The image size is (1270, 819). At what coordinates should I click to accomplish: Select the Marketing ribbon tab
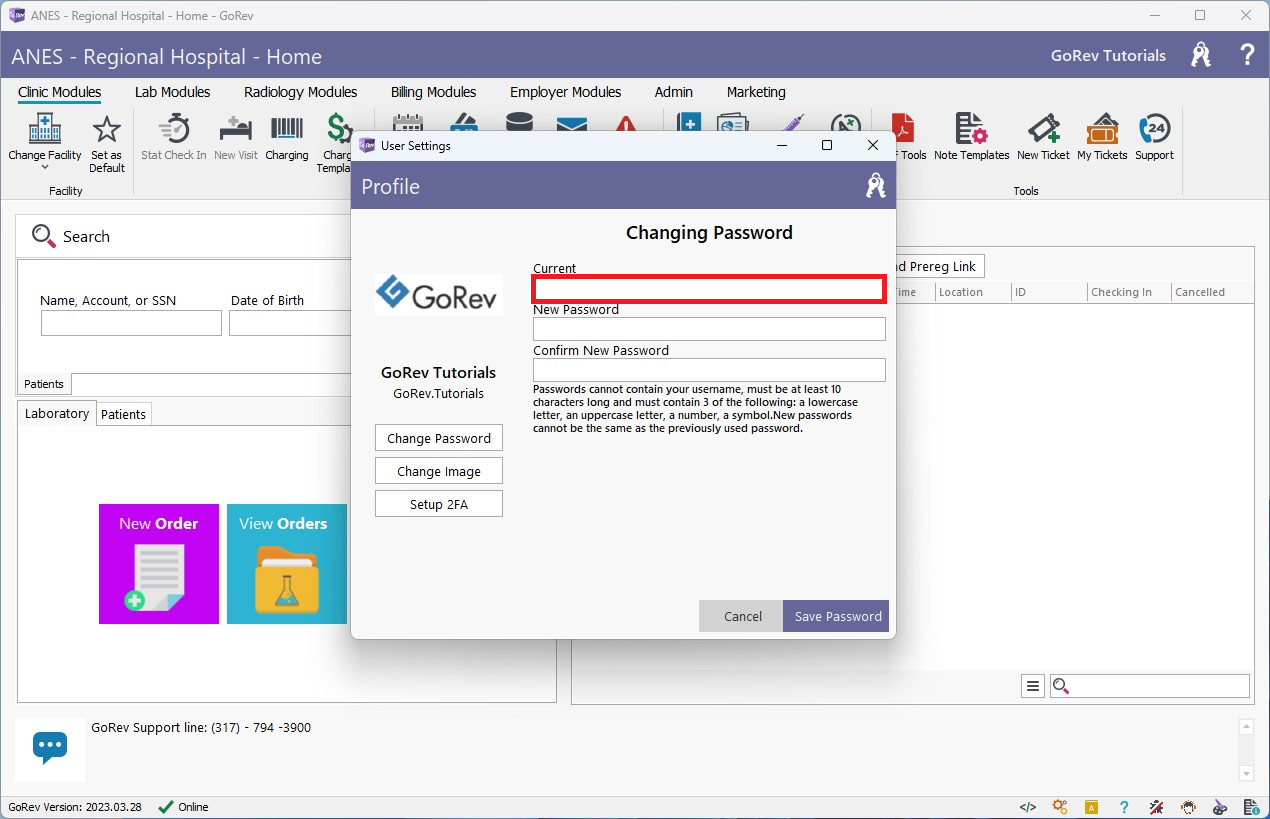tap(756, 92)
